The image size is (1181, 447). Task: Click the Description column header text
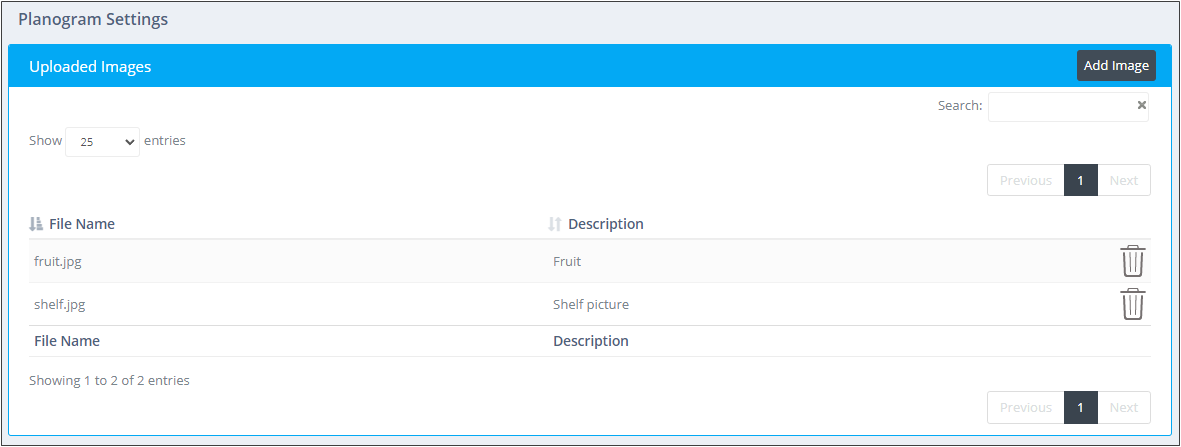click(606, 224)
